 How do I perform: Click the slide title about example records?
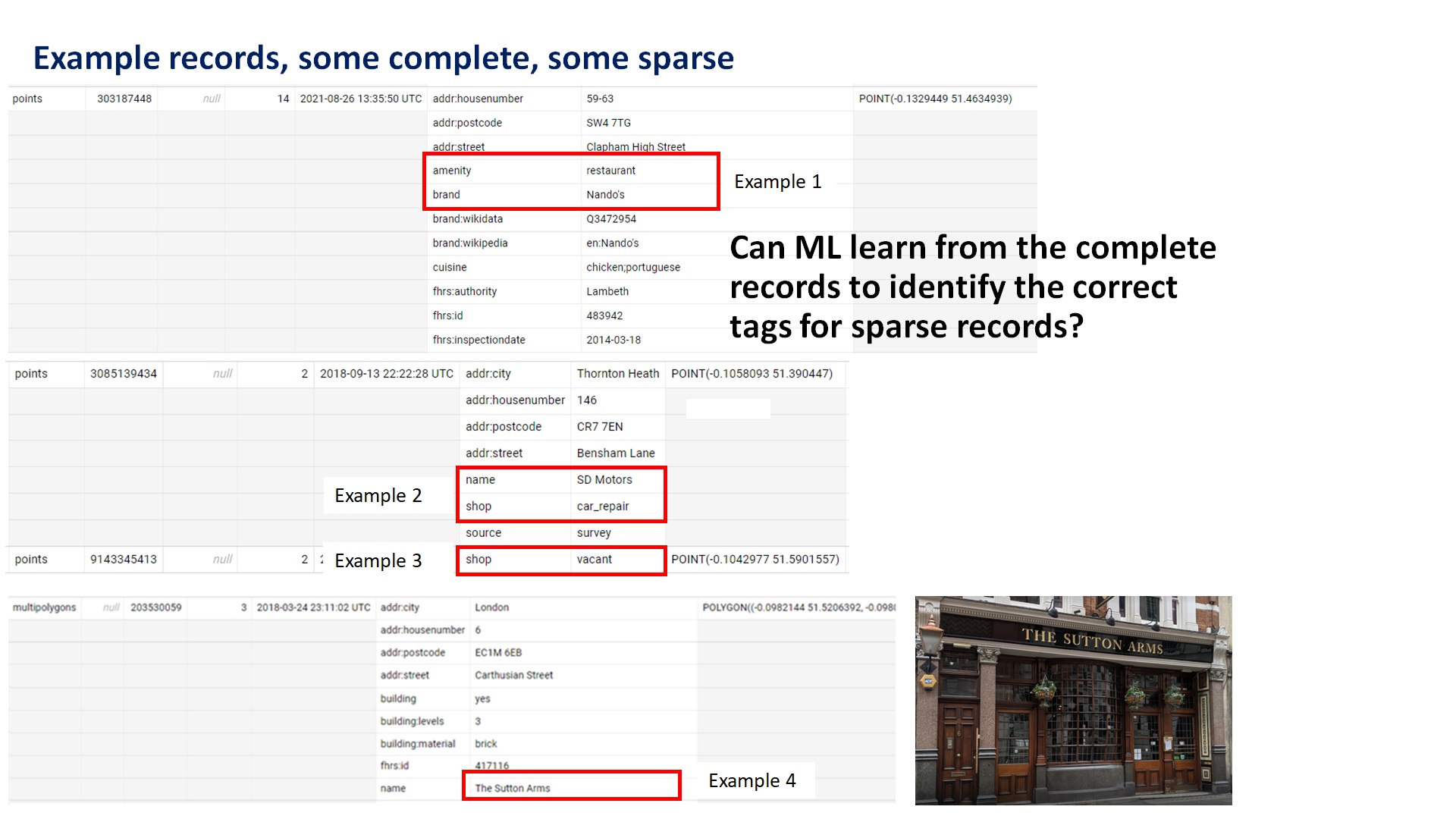[383, 58]
